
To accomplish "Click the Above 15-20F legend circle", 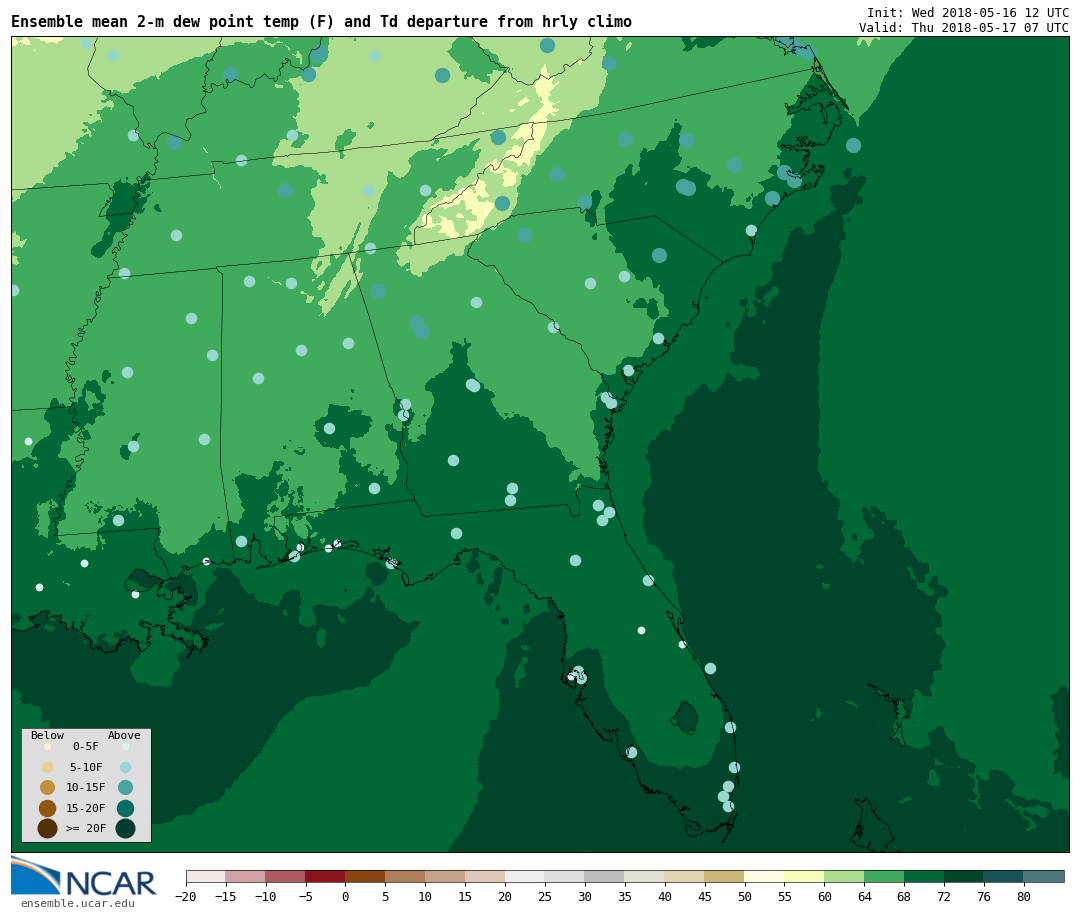I will (x=125, y=808).
